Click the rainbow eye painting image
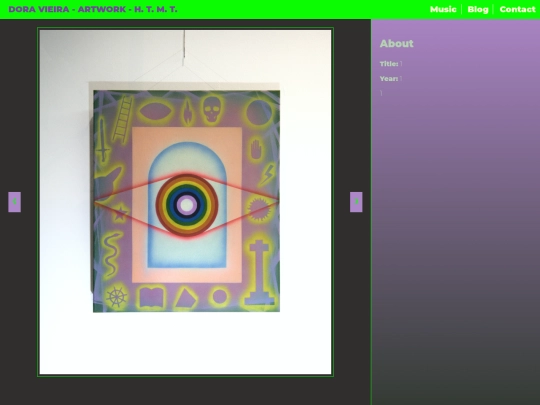Image resolution: width=540 pixels, height=405 pixels. point(185,202)
